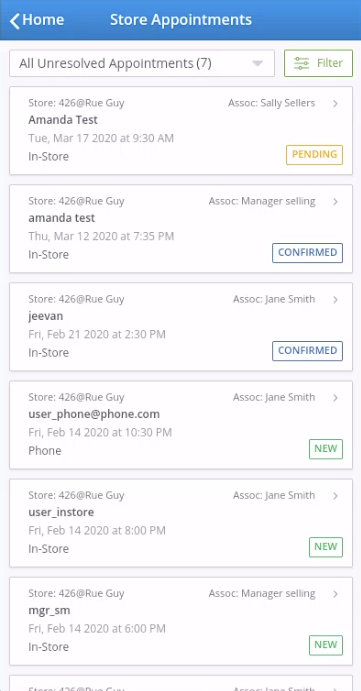Click the Home back link text
Image resolution: width=361 pixels, height=691 pixels.
(43, 20)
